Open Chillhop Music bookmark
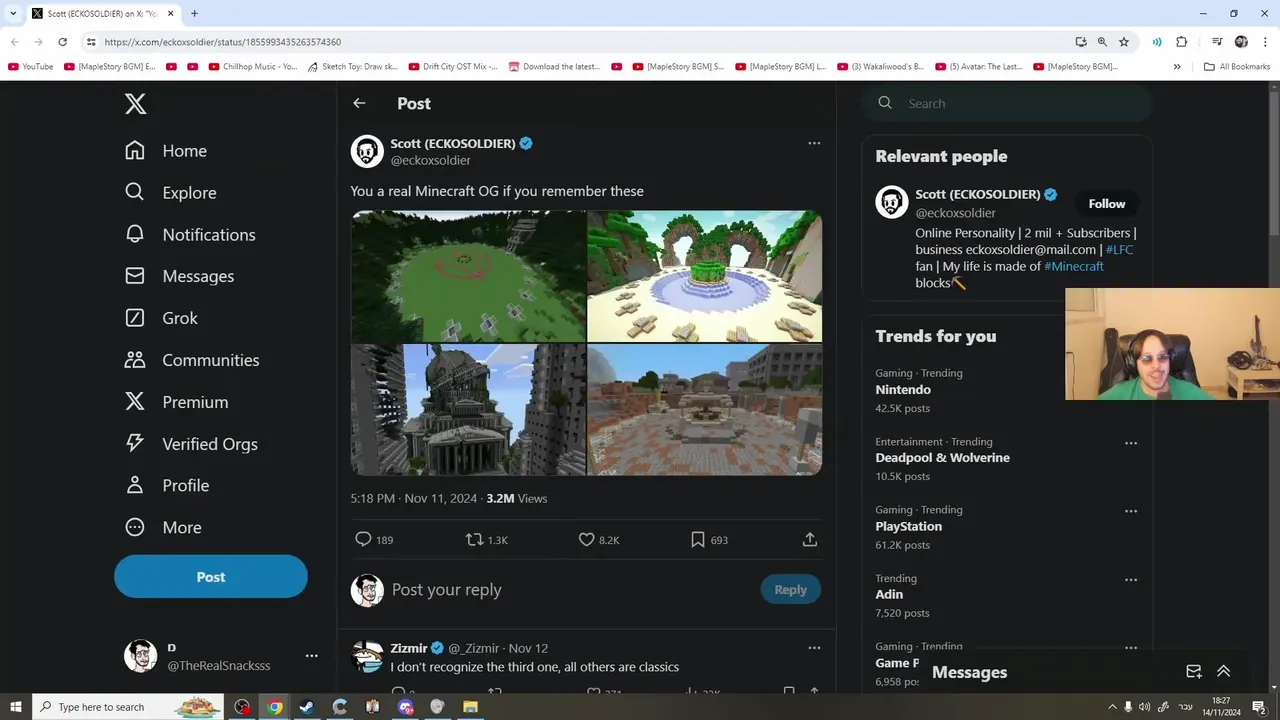Image resolution: width=1280 pixels, height=720 pixels. pyautogui.click(x=253, y=67)
